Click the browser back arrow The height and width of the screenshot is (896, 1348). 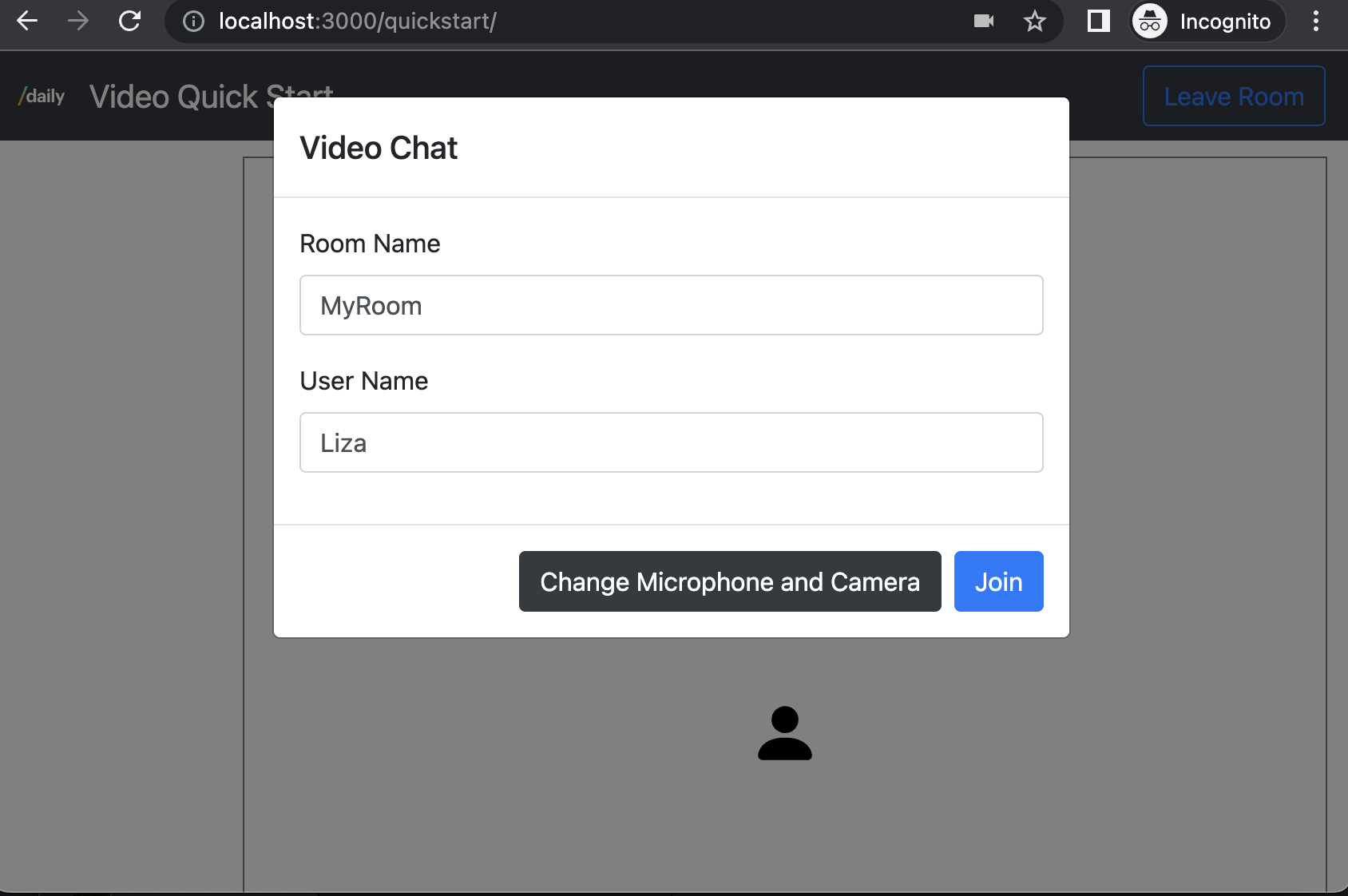[x=26, y=22]
